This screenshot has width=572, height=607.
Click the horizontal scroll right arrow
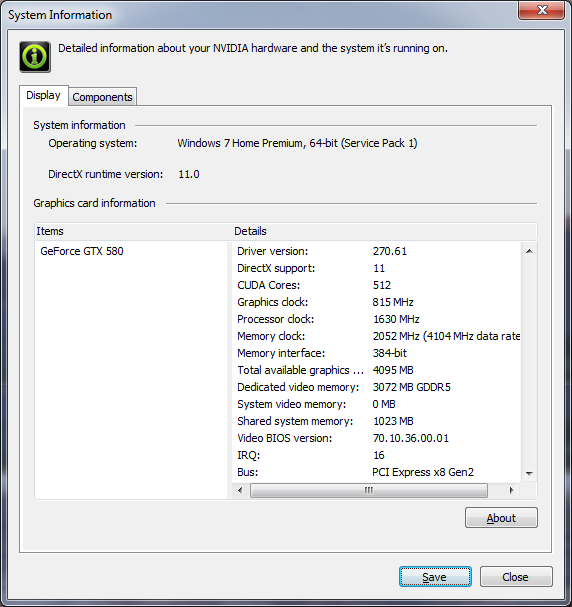(512, 490)
